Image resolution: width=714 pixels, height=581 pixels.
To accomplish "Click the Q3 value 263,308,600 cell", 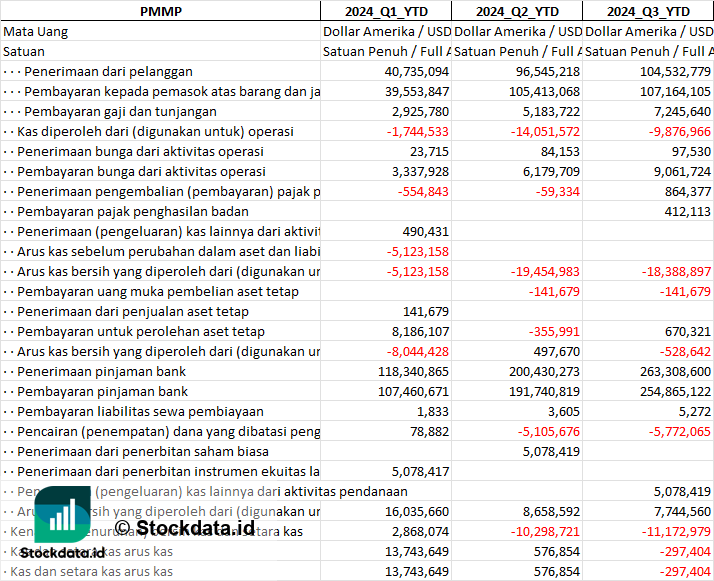I will [x=648, y=372].
